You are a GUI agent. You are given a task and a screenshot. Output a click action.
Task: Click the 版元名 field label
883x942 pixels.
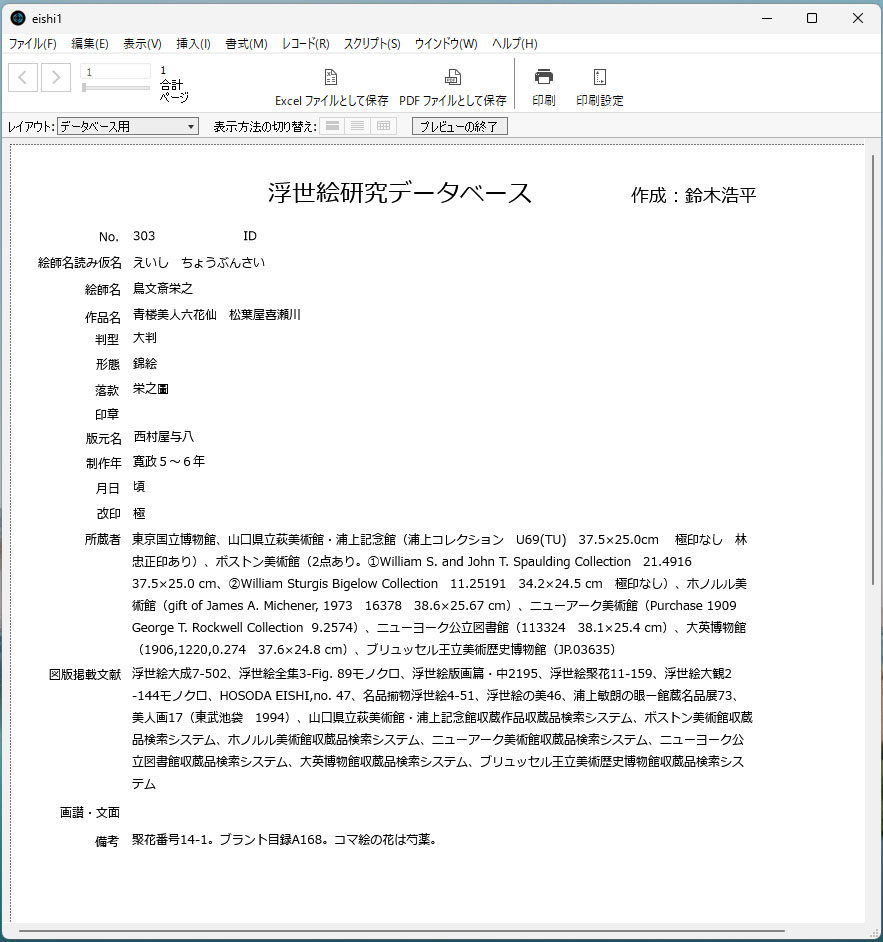103,439
